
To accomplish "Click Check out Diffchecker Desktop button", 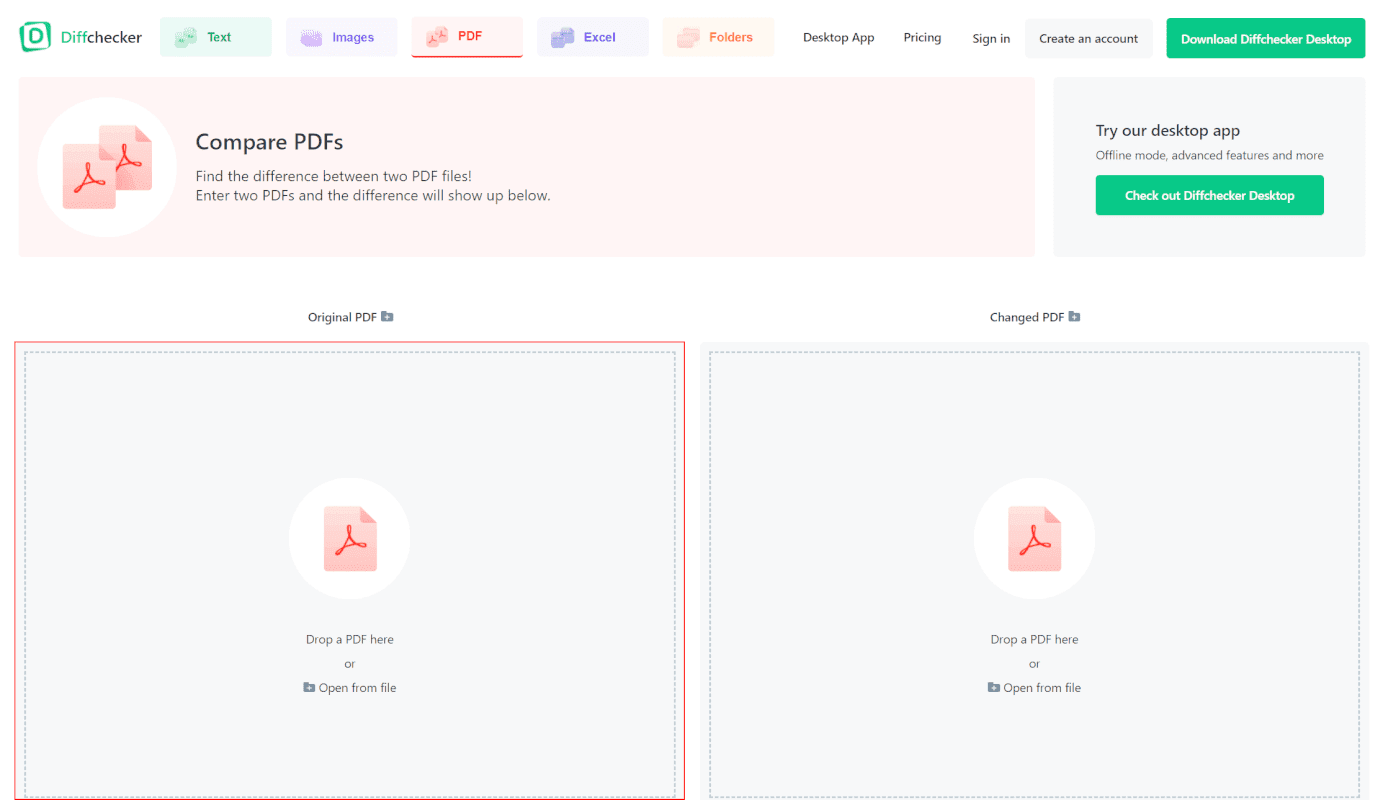I will [1210, 195].
